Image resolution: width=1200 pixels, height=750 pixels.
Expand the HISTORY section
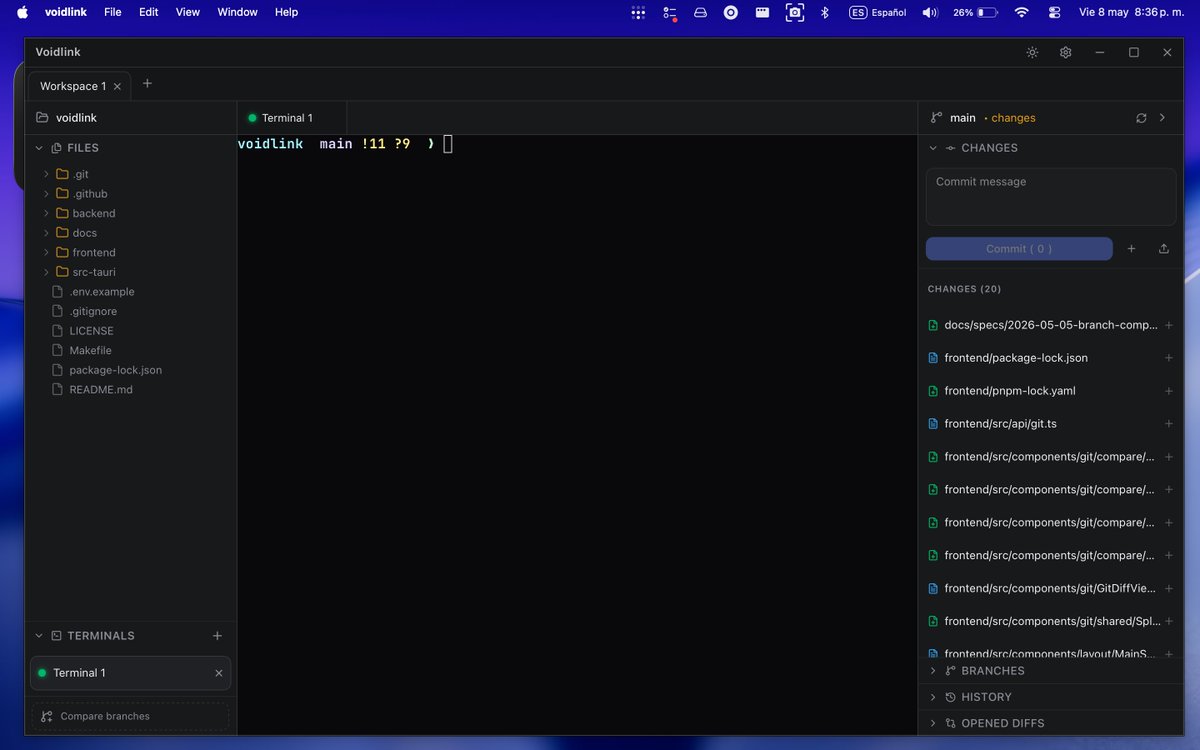[933, 697]
